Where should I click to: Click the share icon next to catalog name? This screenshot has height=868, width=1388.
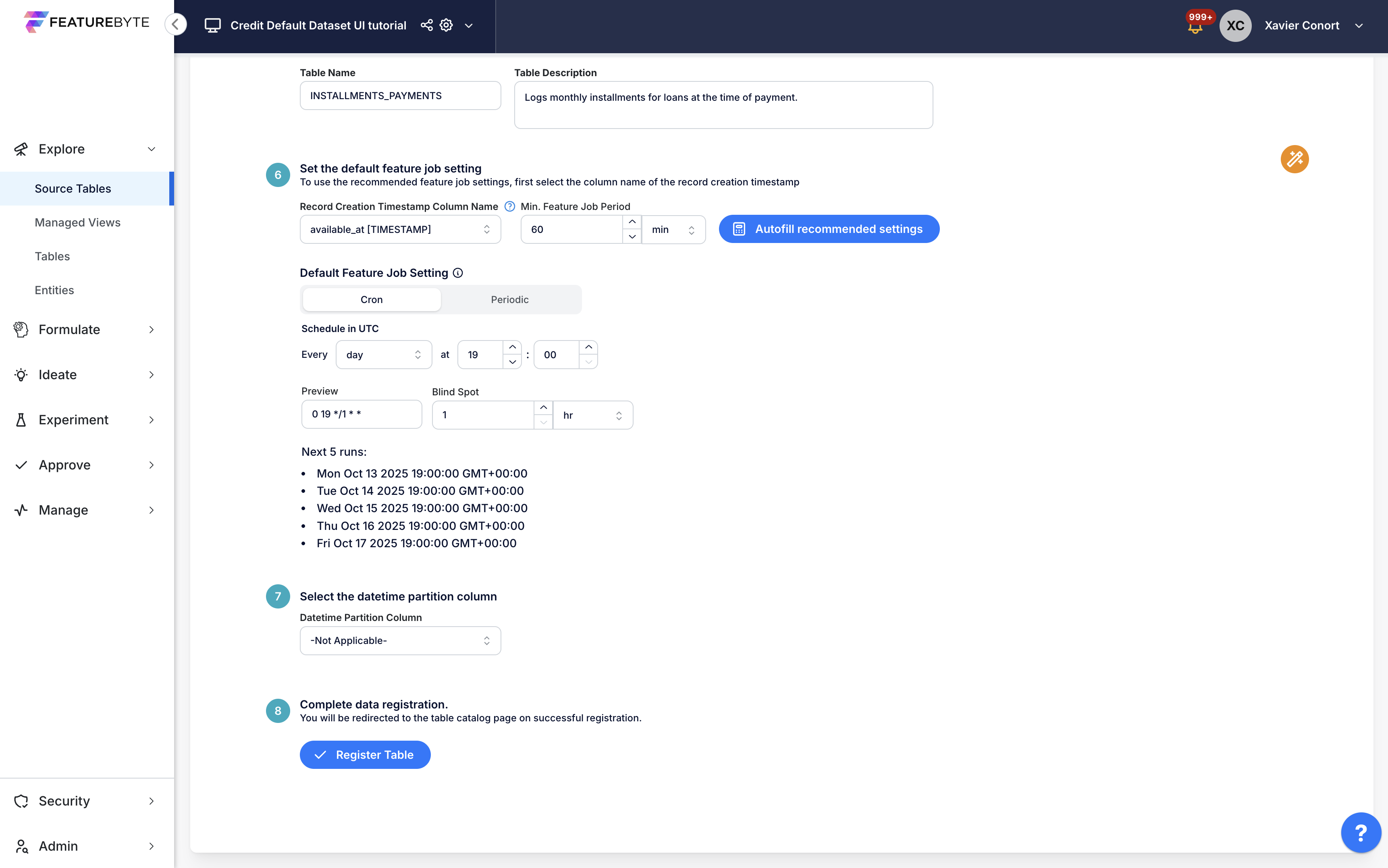[426, 25]
